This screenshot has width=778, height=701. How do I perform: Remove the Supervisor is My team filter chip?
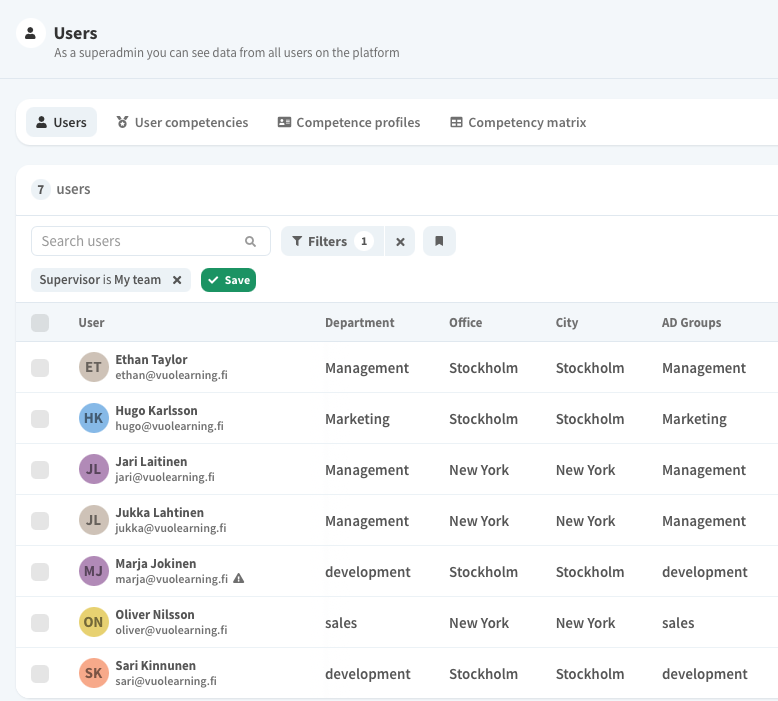(177, 280)
